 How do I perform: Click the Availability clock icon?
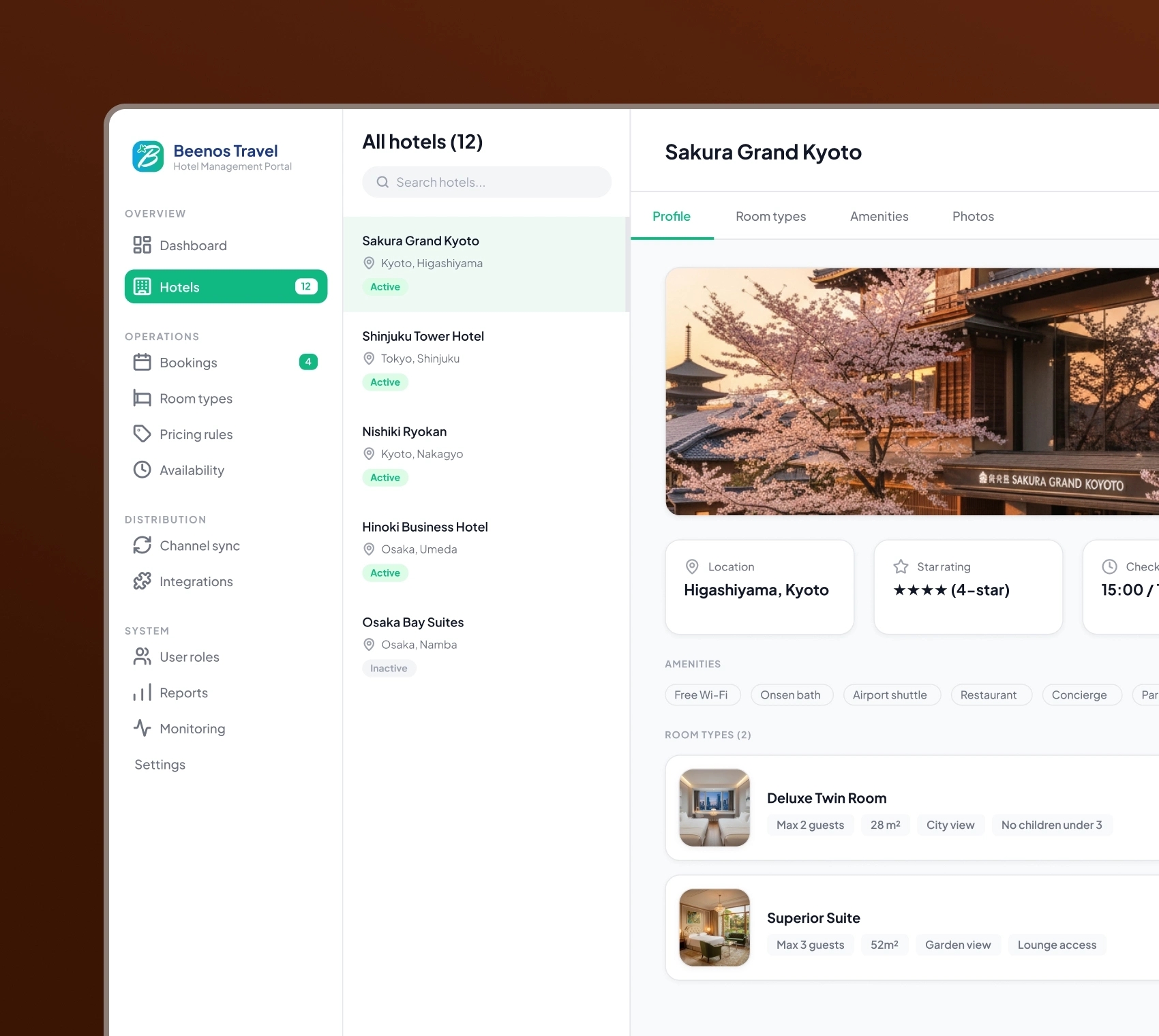[142, 470]
